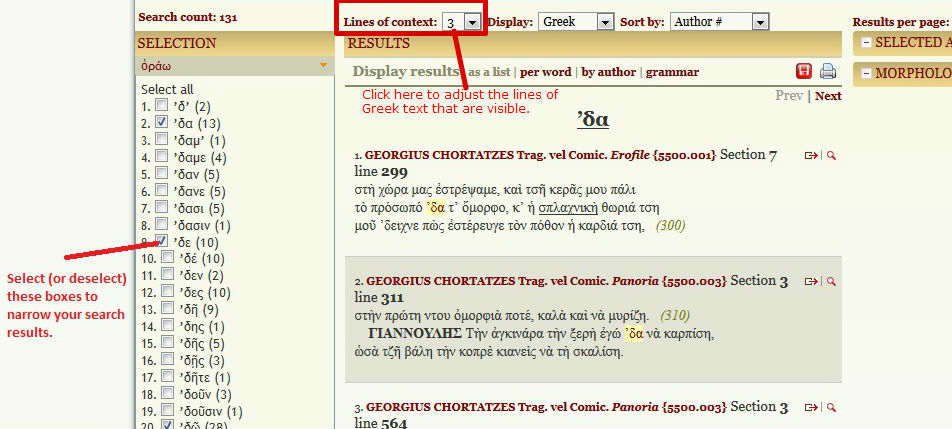Check the ’δῆτε (1) checkbox
952x429 pixels.
coord(167,376)
